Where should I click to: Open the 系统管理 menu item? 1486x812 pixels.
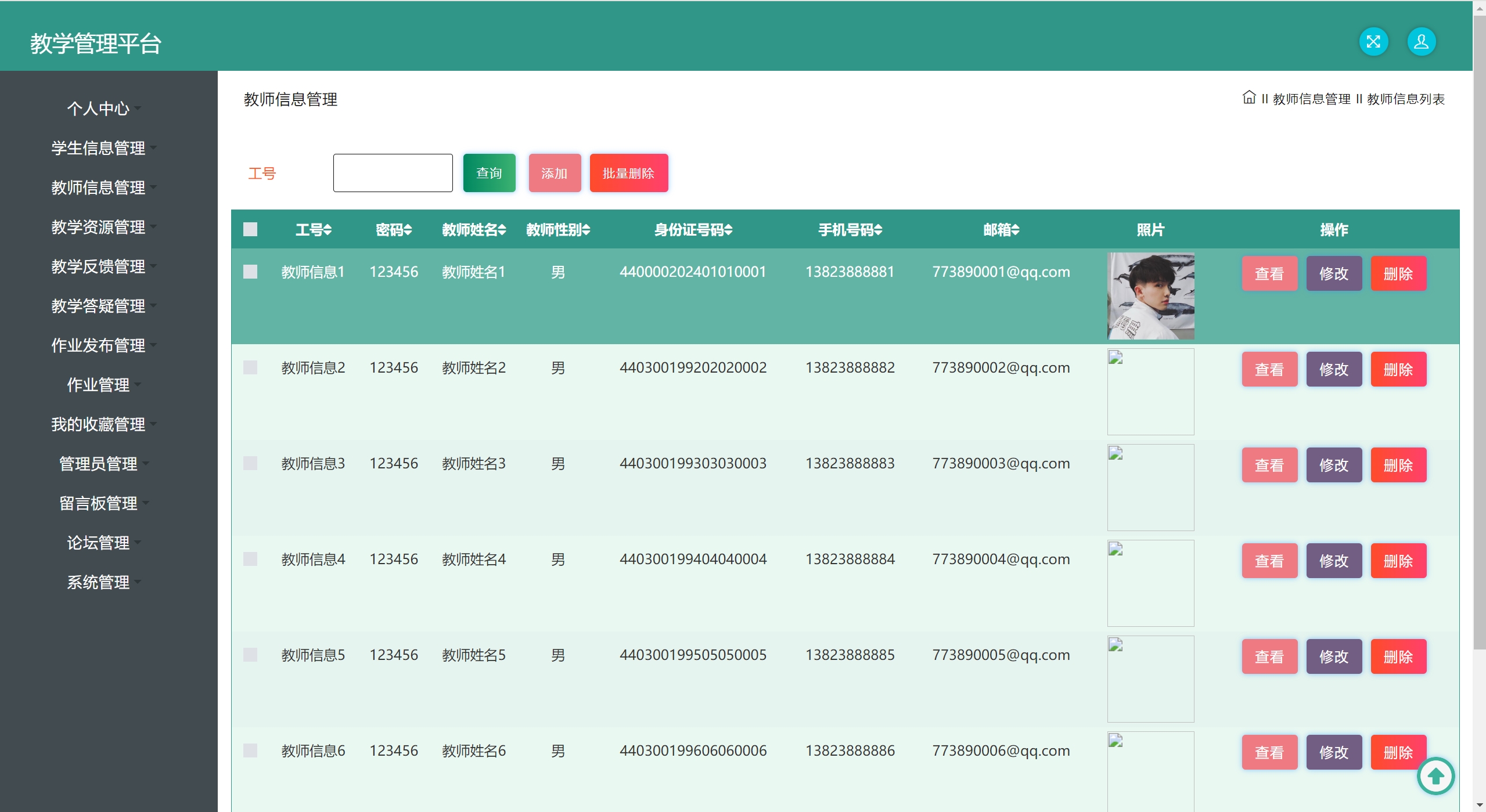coord(99,582)
